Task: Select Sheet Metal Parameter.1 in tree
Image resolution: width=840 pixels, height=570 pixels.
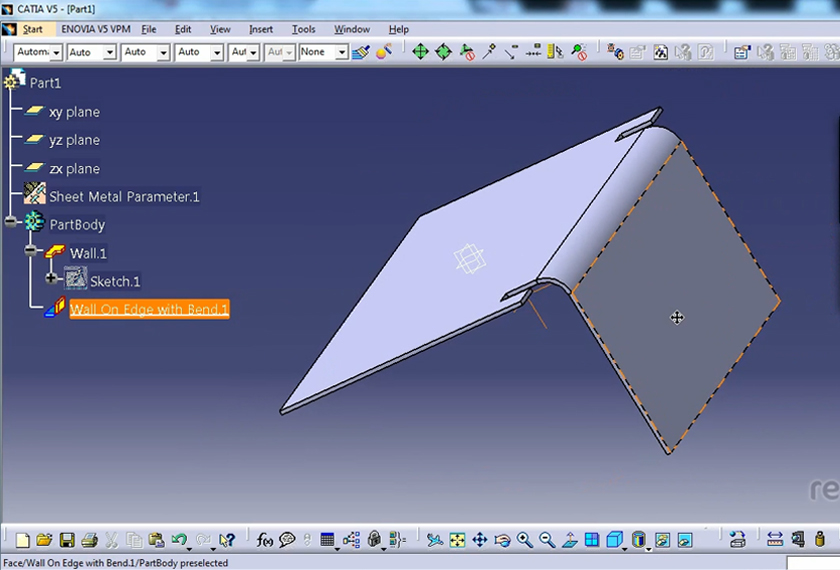Action: (x=124, y=196)
